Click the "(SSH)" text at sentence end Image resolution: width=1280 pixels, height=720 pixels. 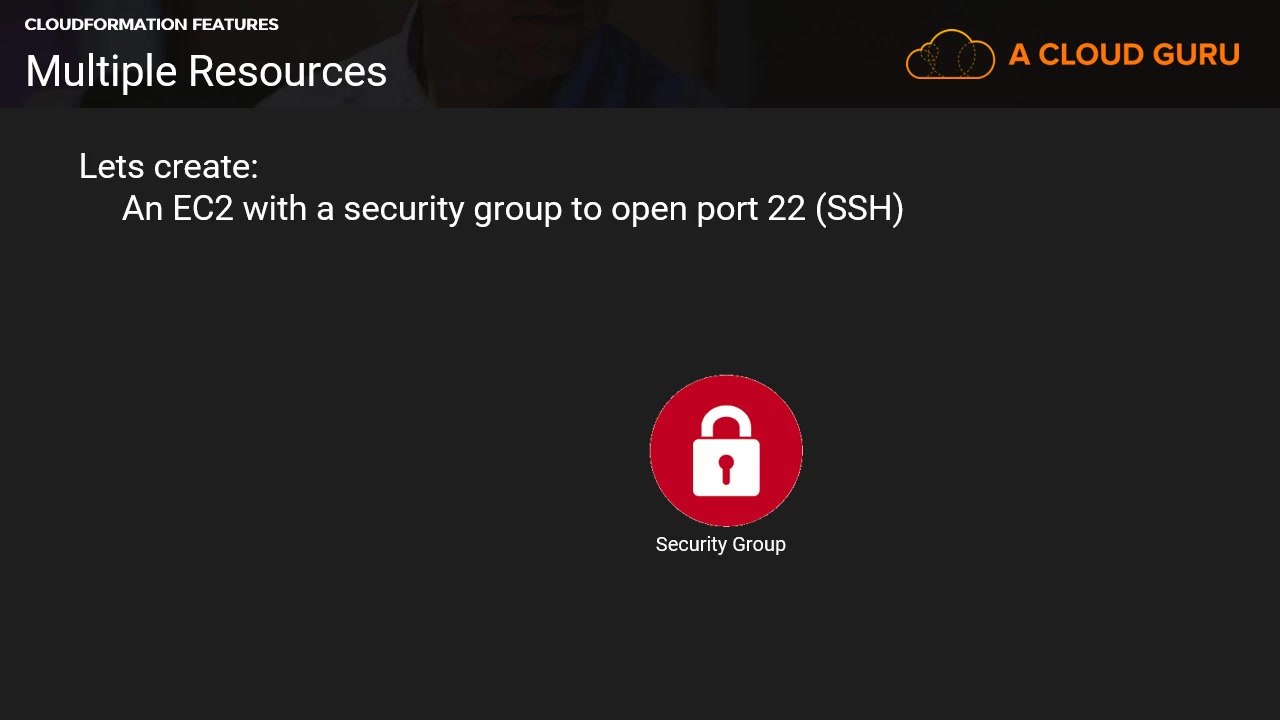tap(859, 208)
